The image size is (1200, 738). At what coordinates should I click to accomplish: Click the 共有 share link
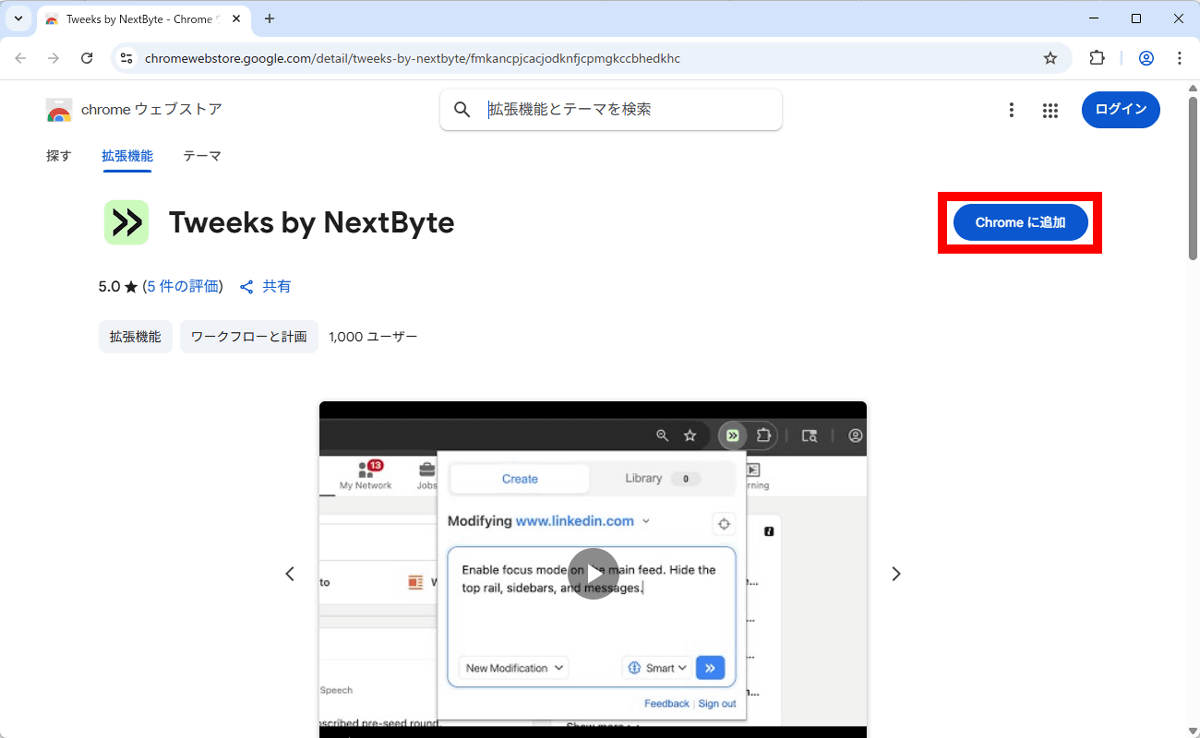tap(266, 287)
